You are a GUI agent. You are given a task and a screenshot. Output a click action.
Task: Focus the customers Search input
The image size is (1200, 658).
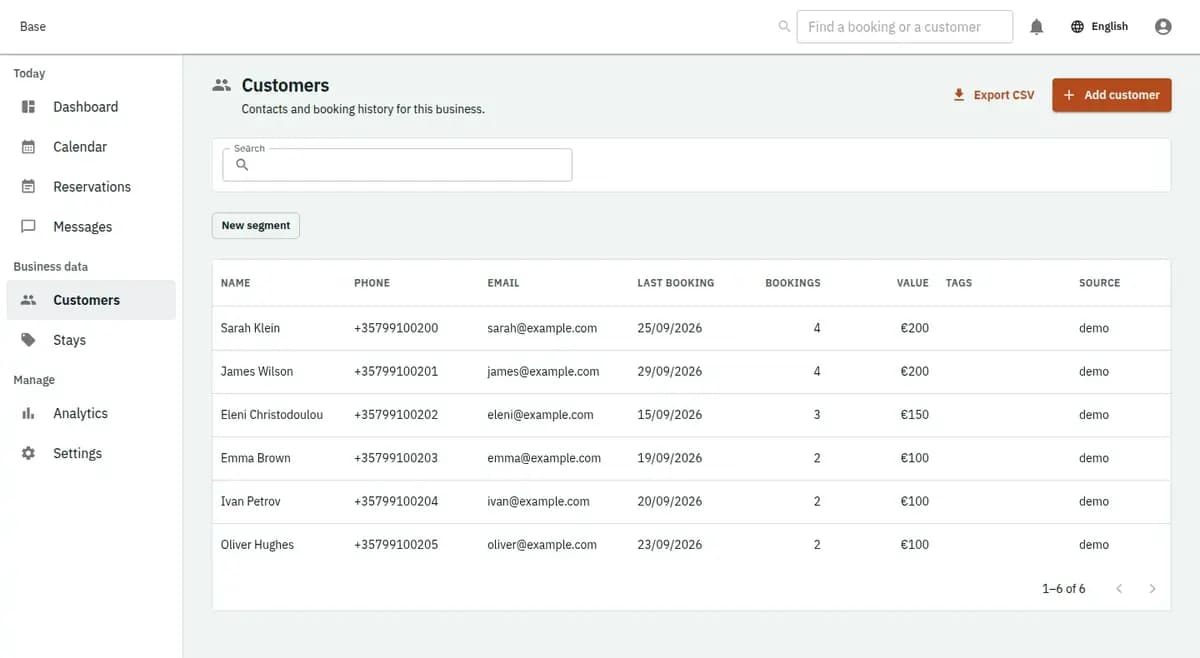[397, 165]
